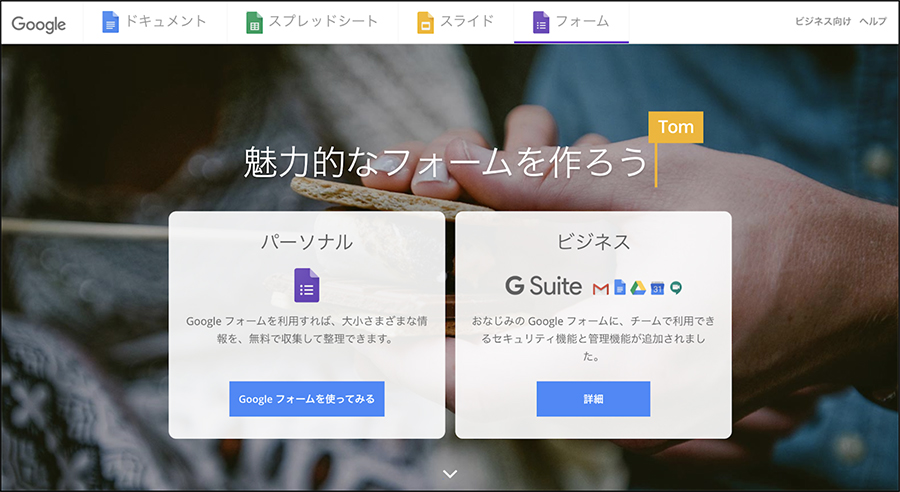
Task: Click the purple Forms icon in navigation
Action: pos(541,22)
